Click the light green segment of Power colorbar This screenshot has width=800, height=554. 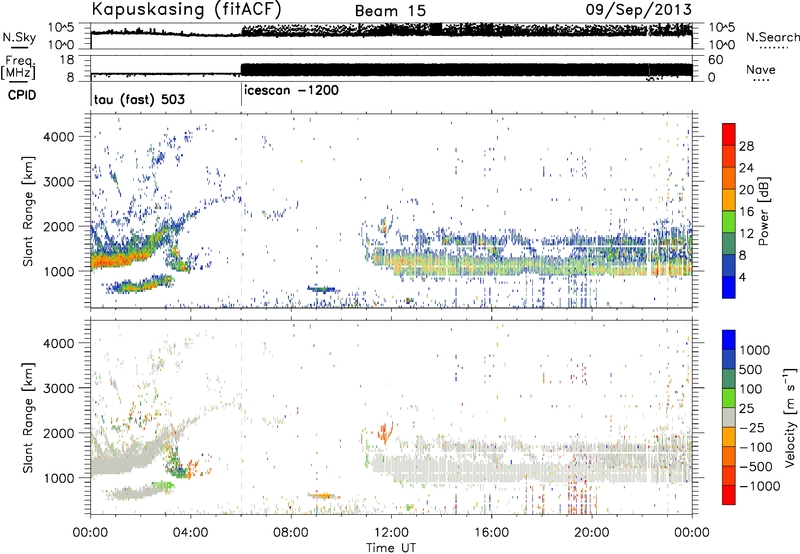[729, 222]
